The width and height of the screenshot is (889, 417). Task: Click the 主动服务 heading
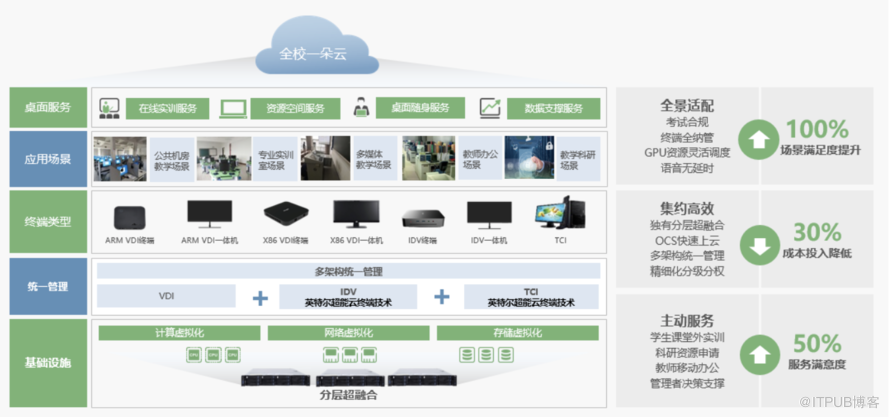687,321
